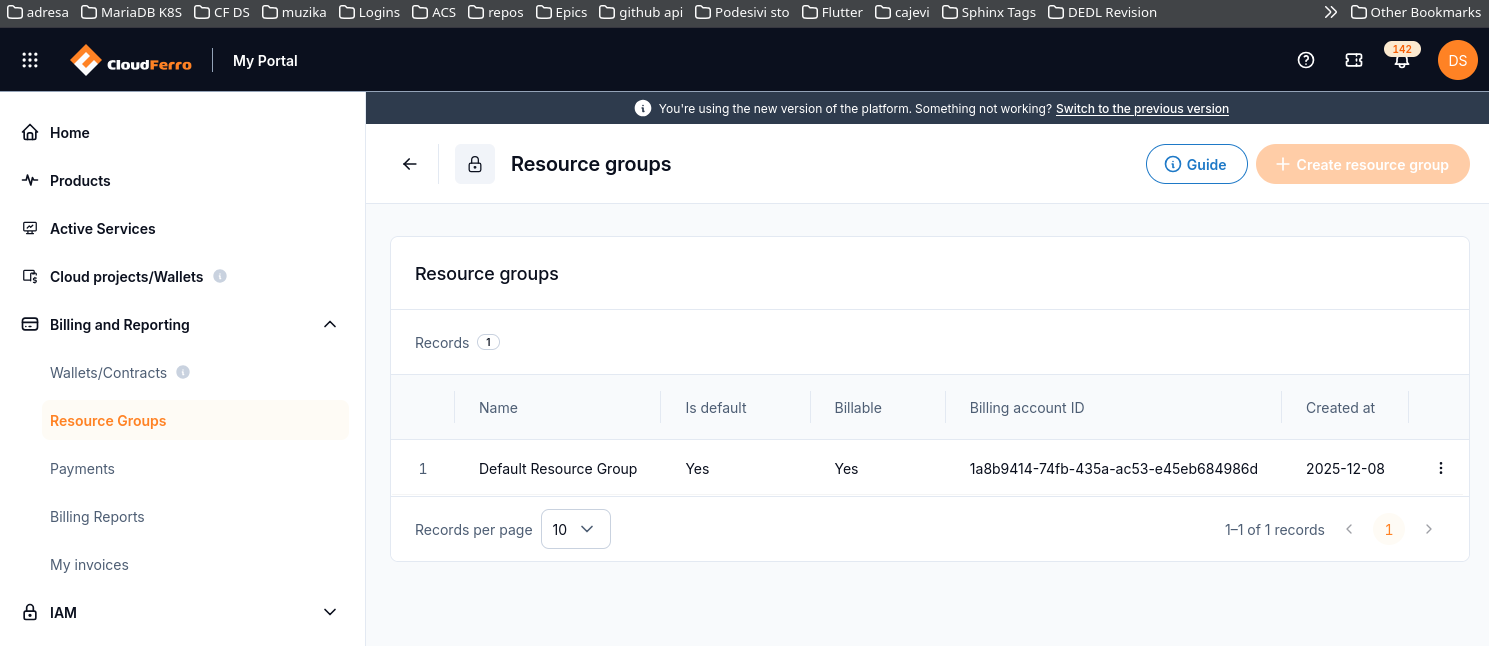Screen dimensions: 1489x646
Task: Click the Billing and Reporting card icon
Action: (30, 324)
